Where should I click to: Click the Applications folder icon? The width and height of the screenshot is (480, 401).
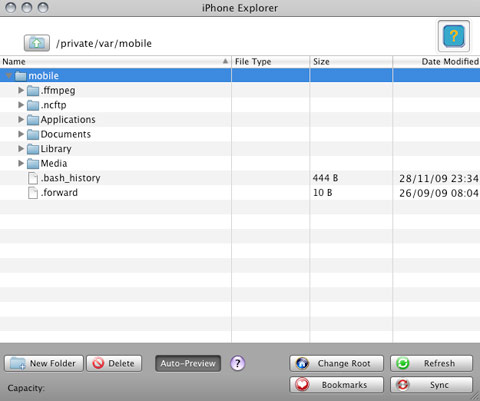(33, 120)
